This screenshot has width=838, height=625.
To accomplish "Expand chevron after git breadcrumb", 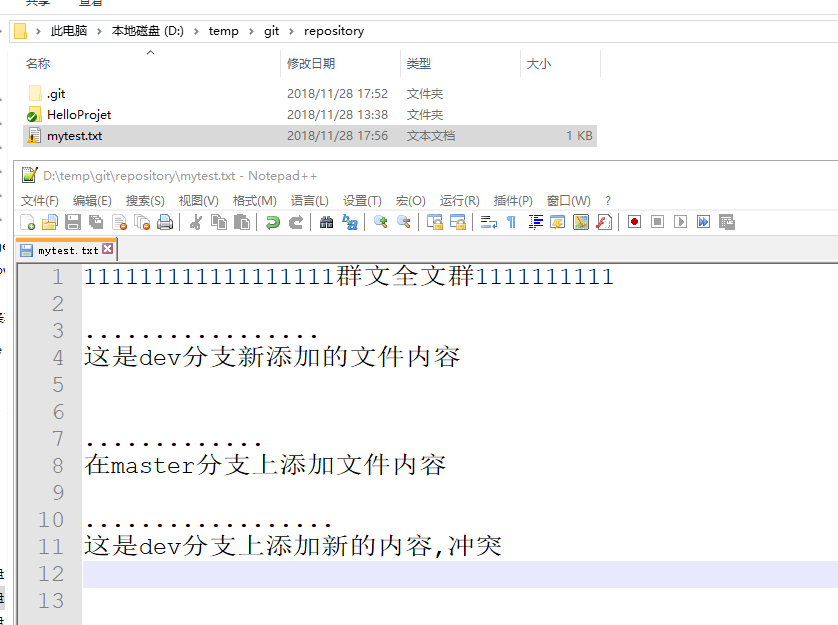I will [x=291, y=31].
